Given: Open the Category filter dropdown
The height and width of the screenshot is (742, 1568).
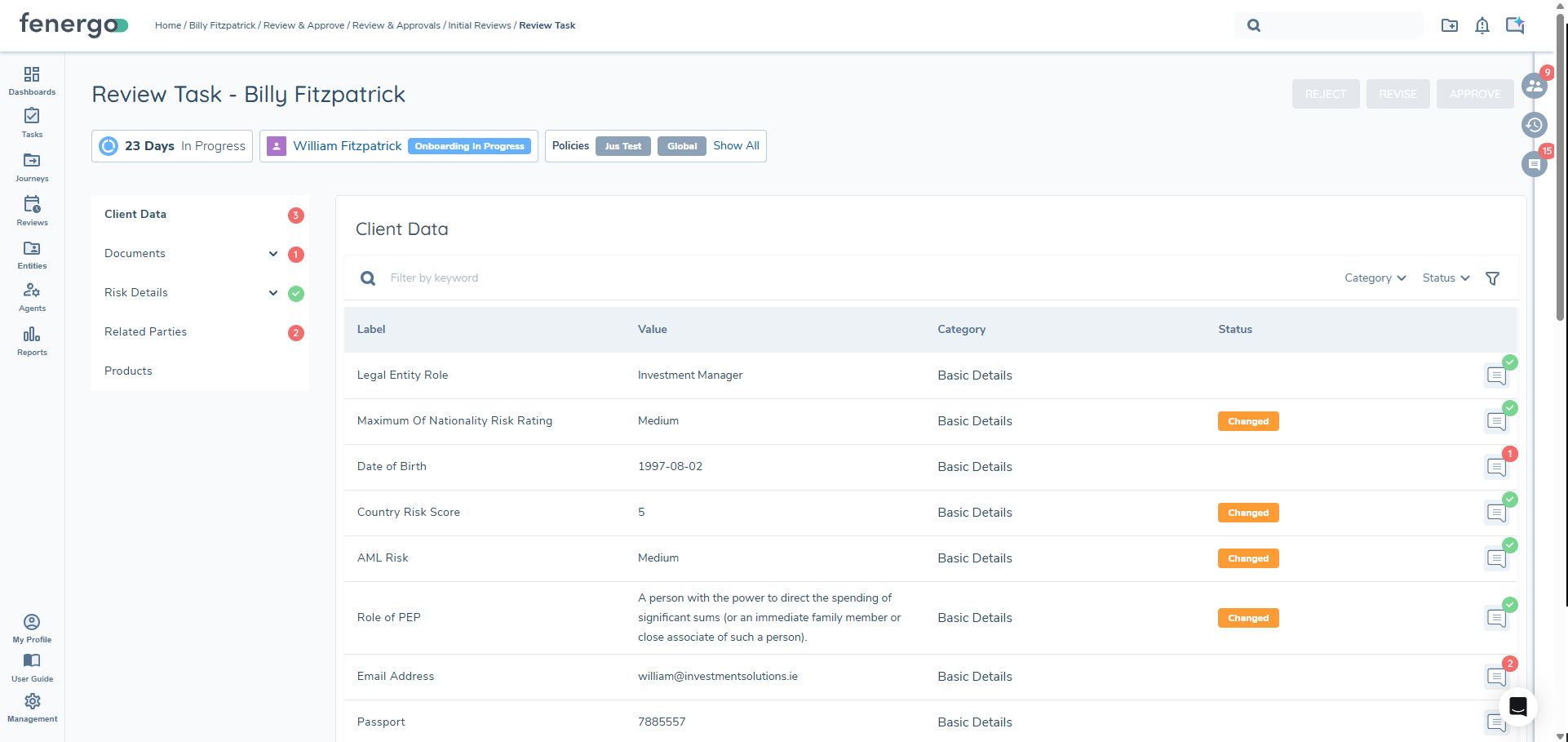Looking at the screenshot, I should pyautogui.click(x=1375, y=278).
